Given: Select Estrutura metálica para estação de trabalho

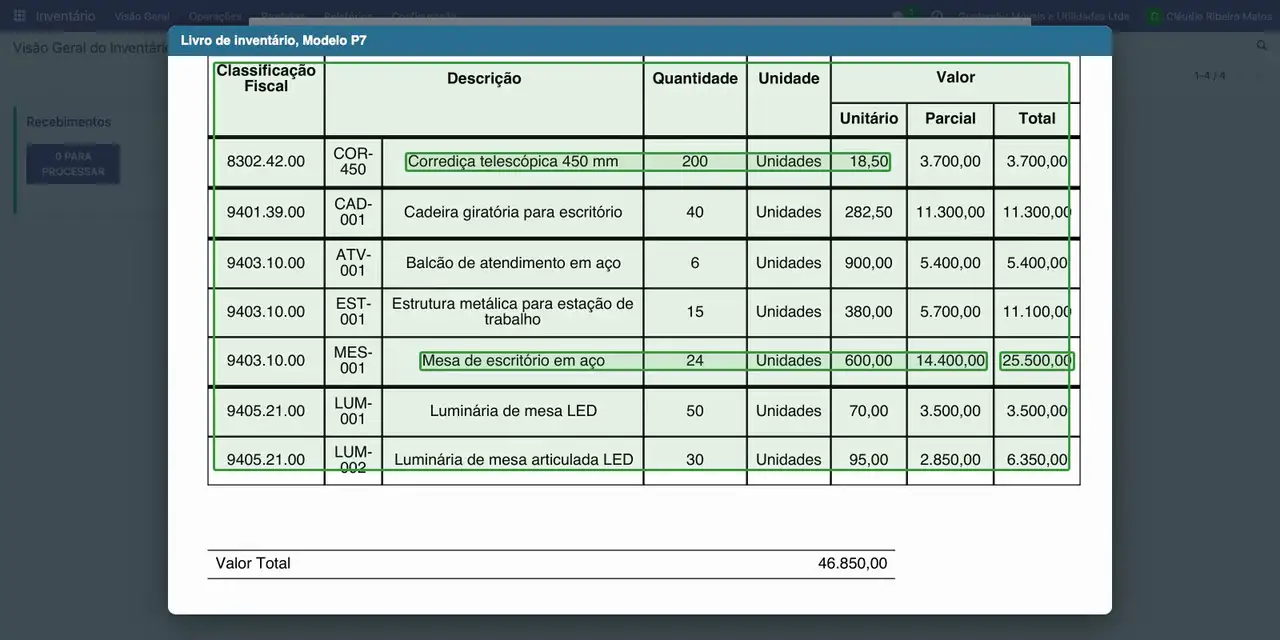Looking at the screenshot, I should click(x=513, y=311).
